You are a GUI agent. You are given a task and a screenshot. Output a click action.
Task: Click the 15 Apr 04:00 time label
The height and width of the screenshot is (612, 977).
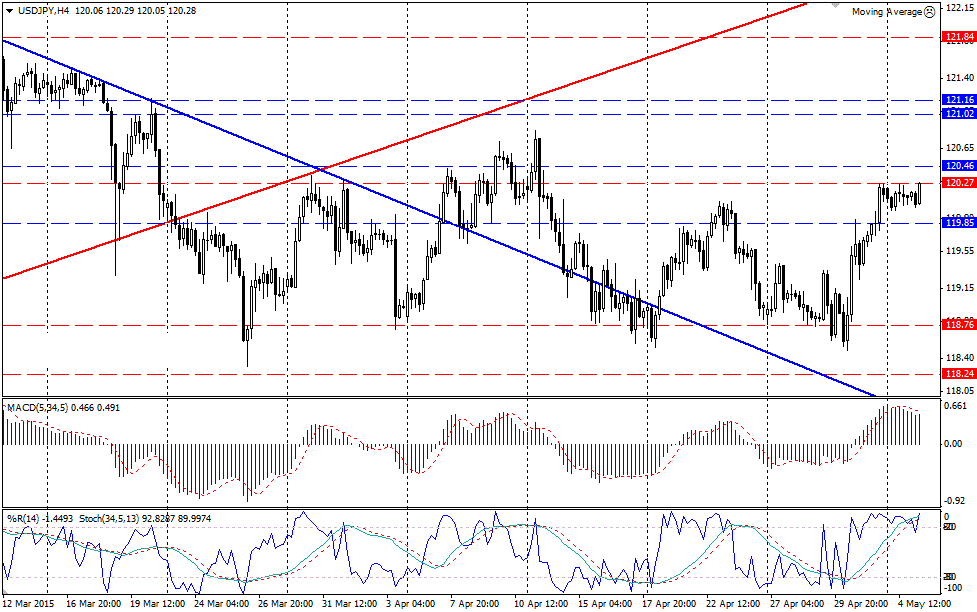coord(606,604)
